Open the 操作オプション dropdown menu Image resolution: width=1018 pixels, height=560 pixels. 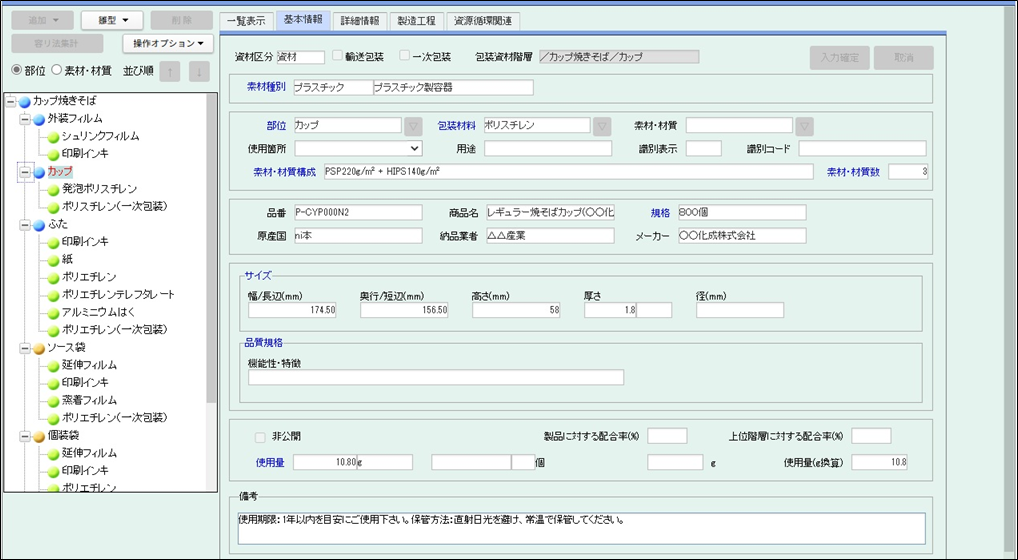pyautogui.click(x=167, y=43)
